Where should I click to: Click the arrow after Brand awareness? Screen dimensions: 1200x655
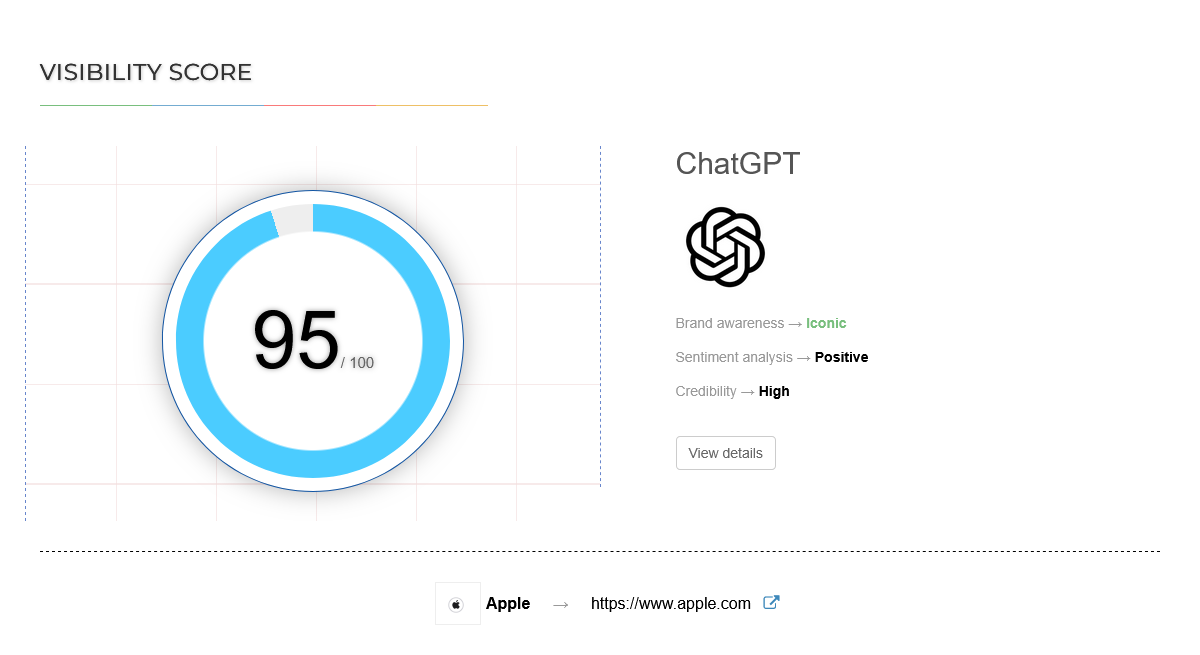[x=795, y=323]
